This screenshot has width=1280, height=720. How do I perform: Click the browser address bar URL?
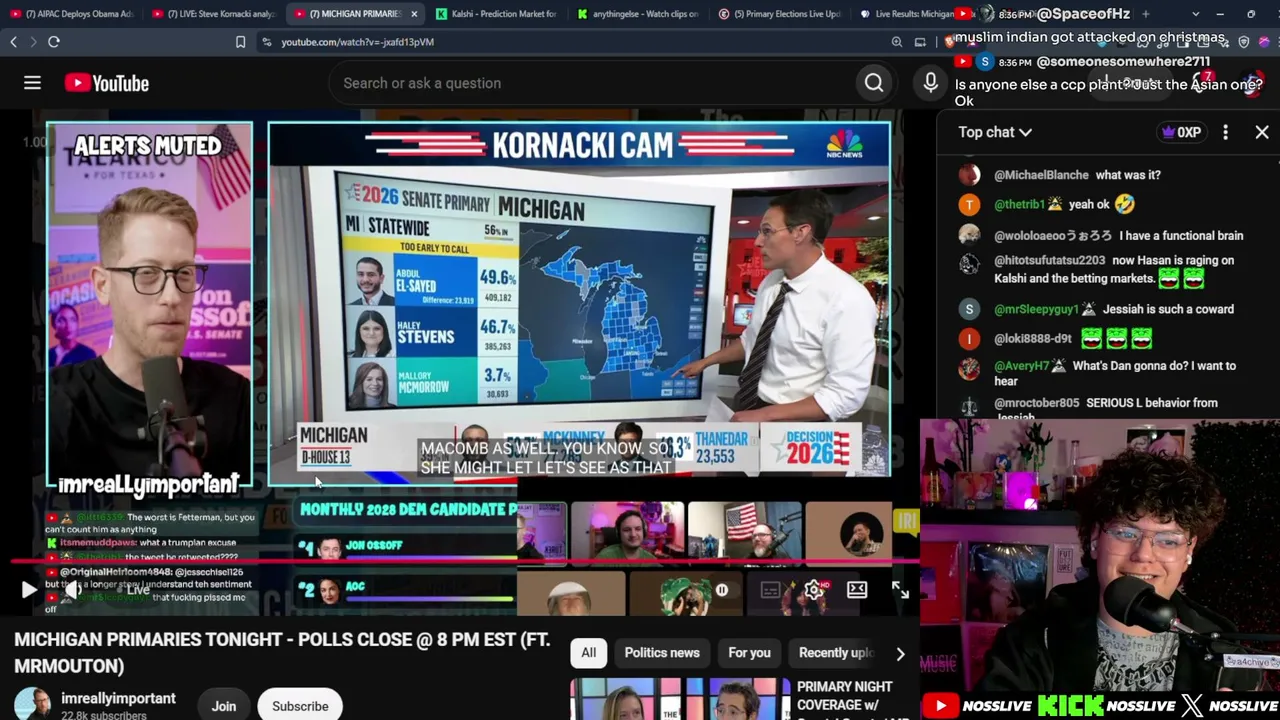[x=357, y=42]
